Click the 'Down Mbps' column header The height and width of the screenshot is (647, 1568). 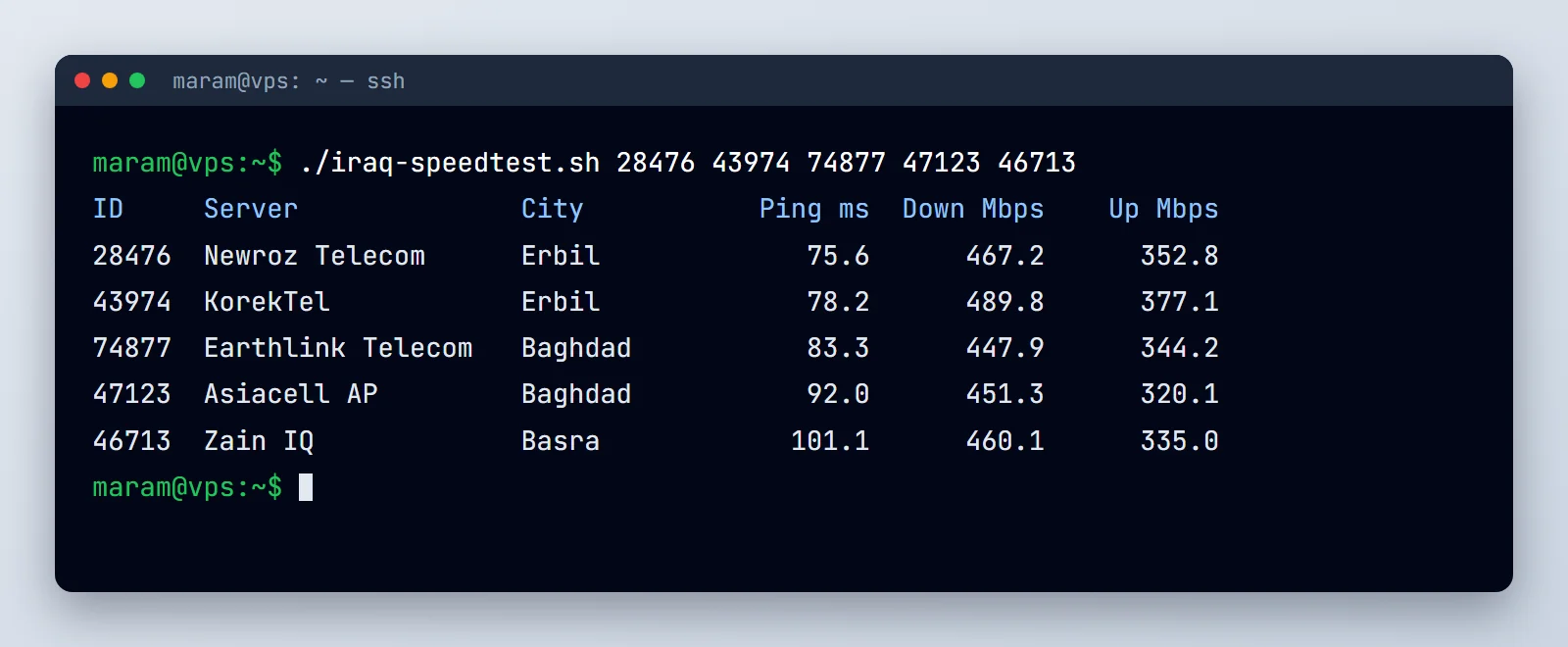point(973,209)
